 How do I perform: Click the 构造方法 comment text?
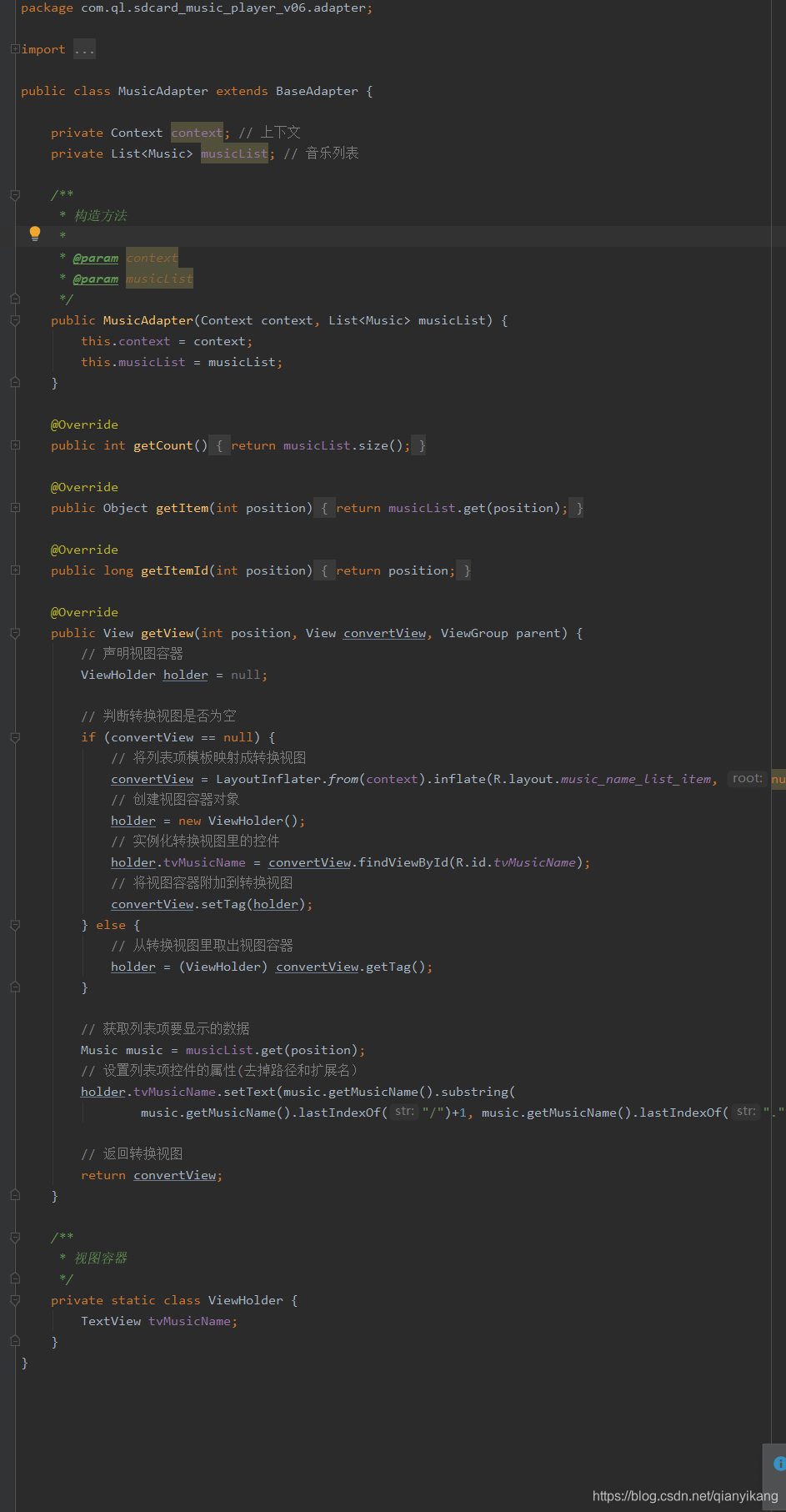pyautogui.click(x=100, y=216)
